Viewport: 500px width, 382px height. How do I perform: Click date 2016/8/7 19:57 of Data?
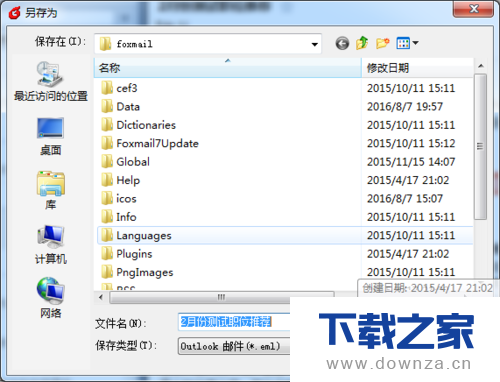coord(405,107)
